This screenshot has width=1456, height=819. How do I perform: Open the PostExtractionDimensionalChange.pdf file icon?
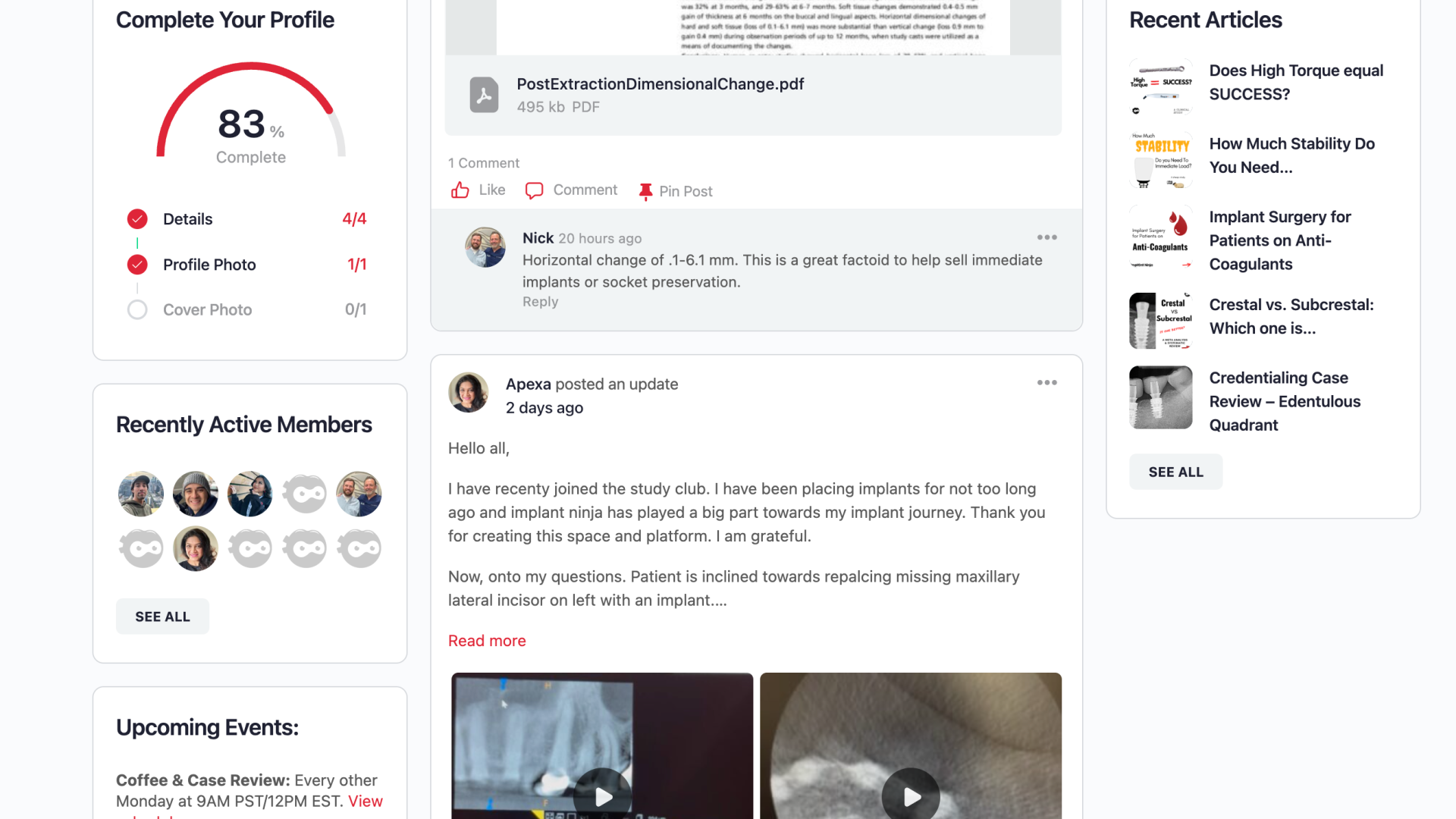click(x=484, y=95)
